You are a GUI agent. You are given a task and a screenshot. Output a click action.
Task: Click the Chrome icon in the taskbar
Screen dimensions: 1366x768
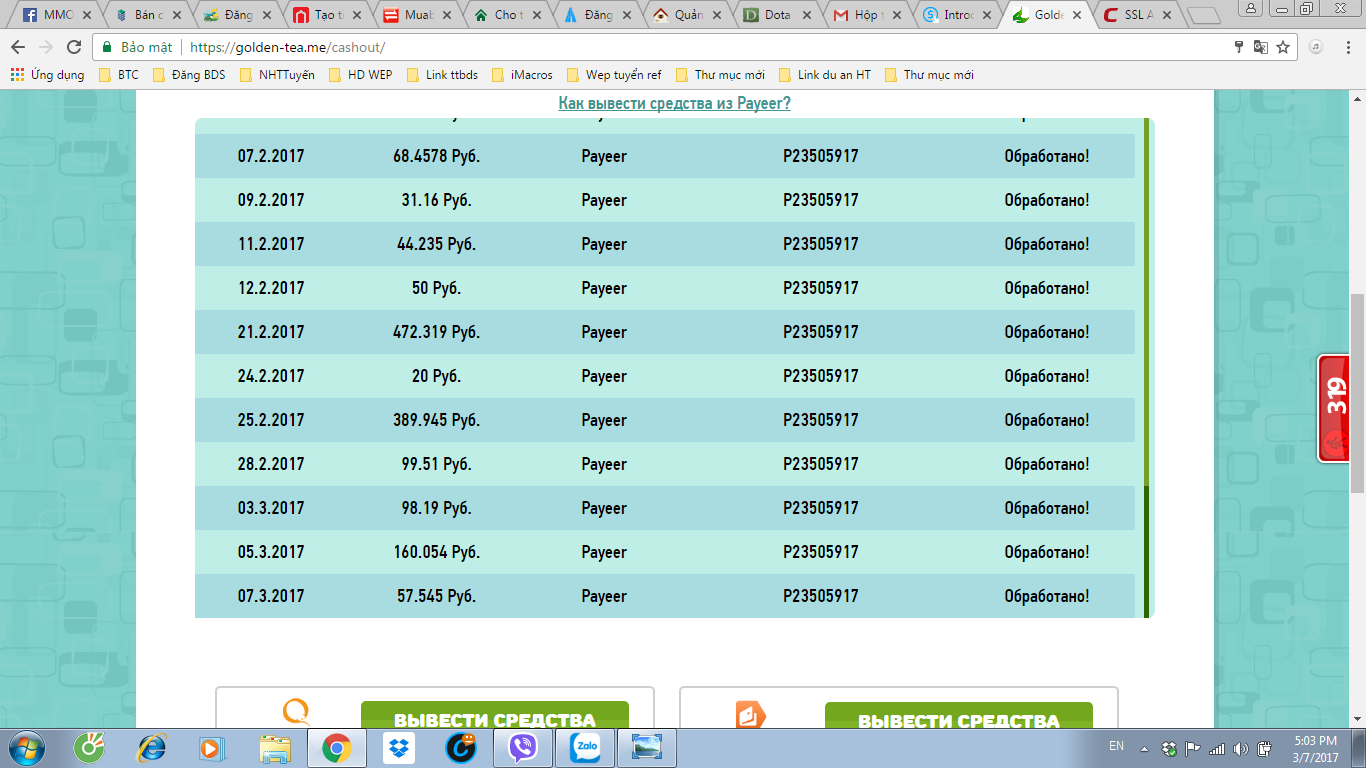pyautogui.click(x=336, y=748)
